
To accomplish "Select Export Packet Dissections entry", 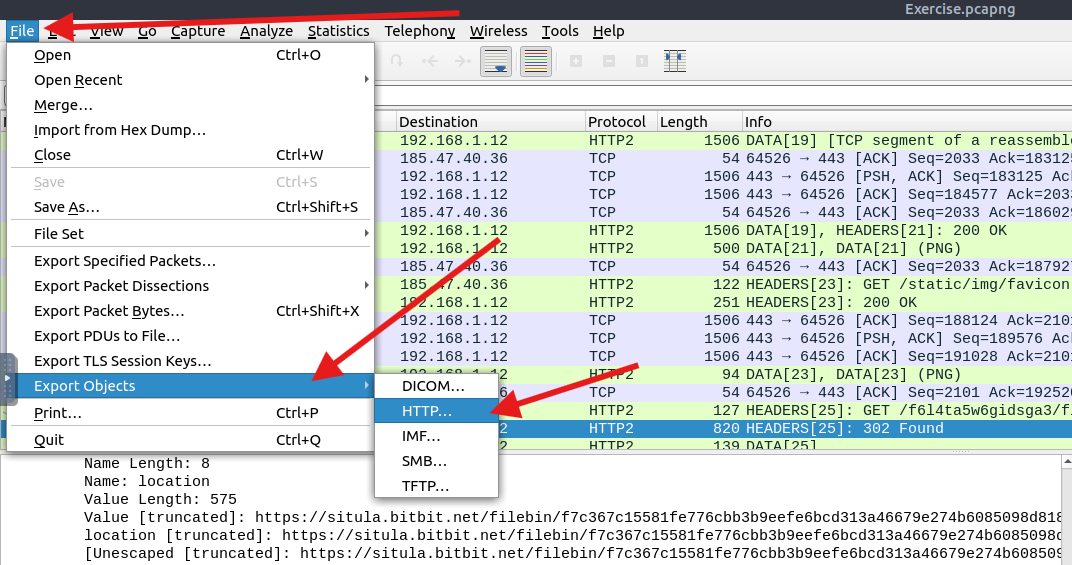I will point(191,285).
